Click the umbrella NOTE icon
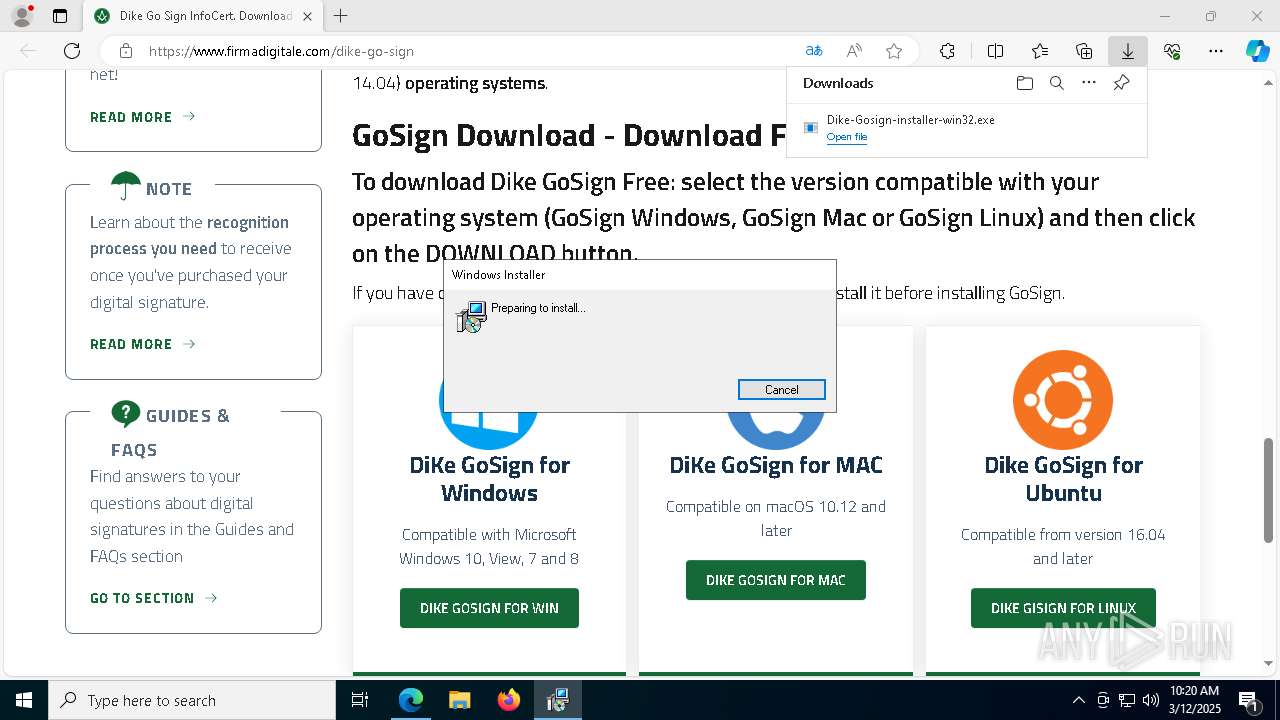 (x=126, y=187)
